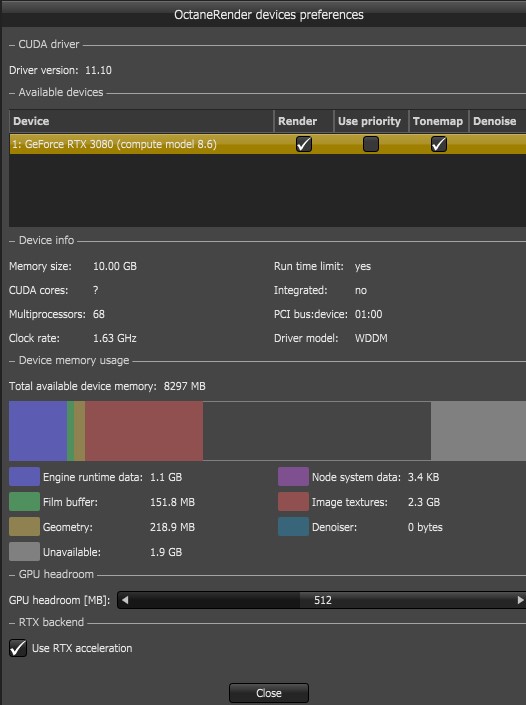Click the Node system data value 3.4 KB
The width and height of the screenshot is (526, 705).
pyautogui.click(x=423, y=477)
